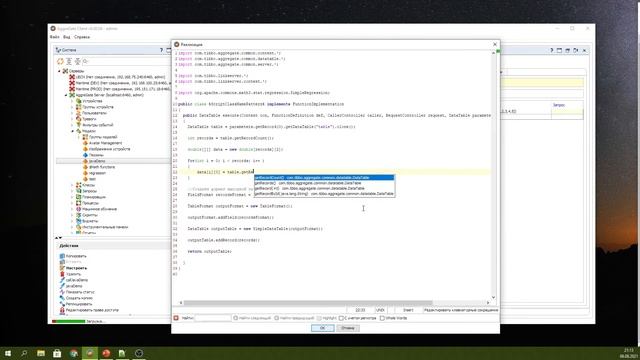Expand the Пользователи node arrow
The image size is (640, 360).
[x=72, y=113]
